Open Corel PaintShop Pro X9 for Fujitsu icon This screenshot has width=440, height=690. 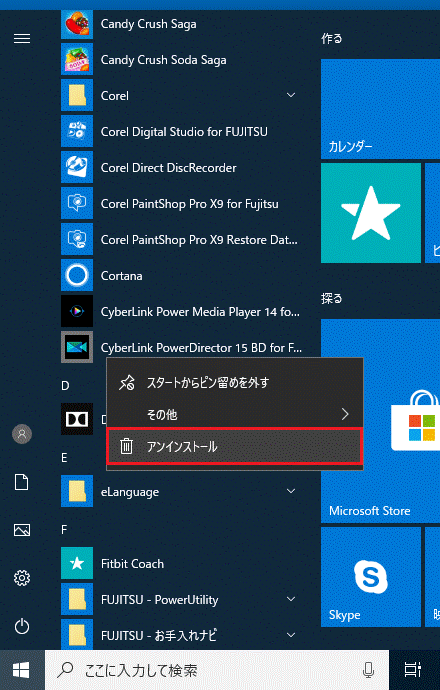tap(77, 204)
